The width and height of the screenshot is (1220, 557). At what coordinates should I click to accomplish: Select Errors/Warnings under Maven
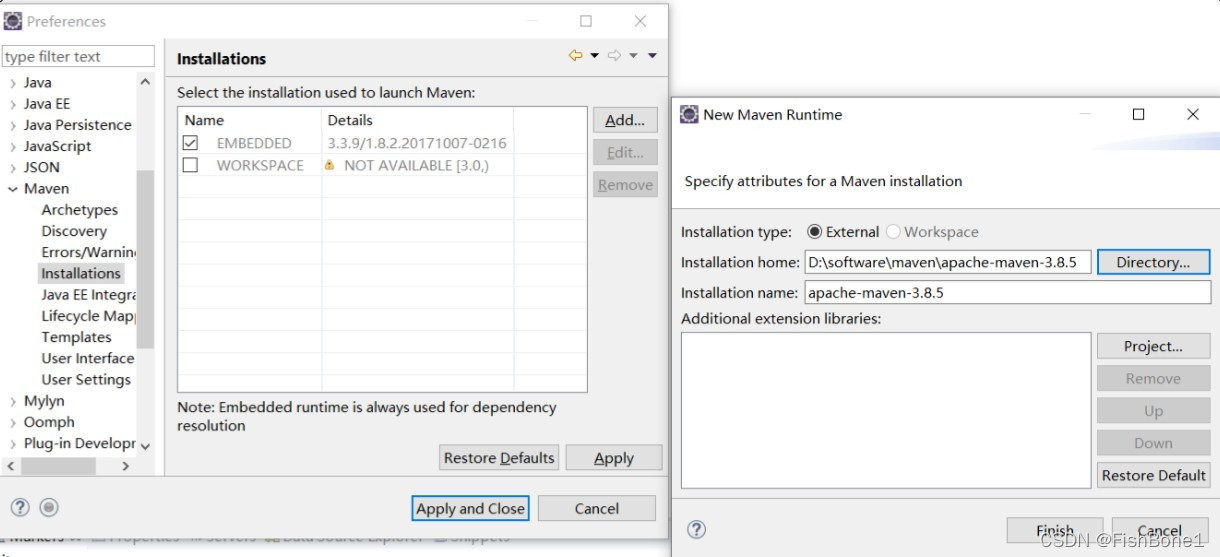tap(88, 252)
